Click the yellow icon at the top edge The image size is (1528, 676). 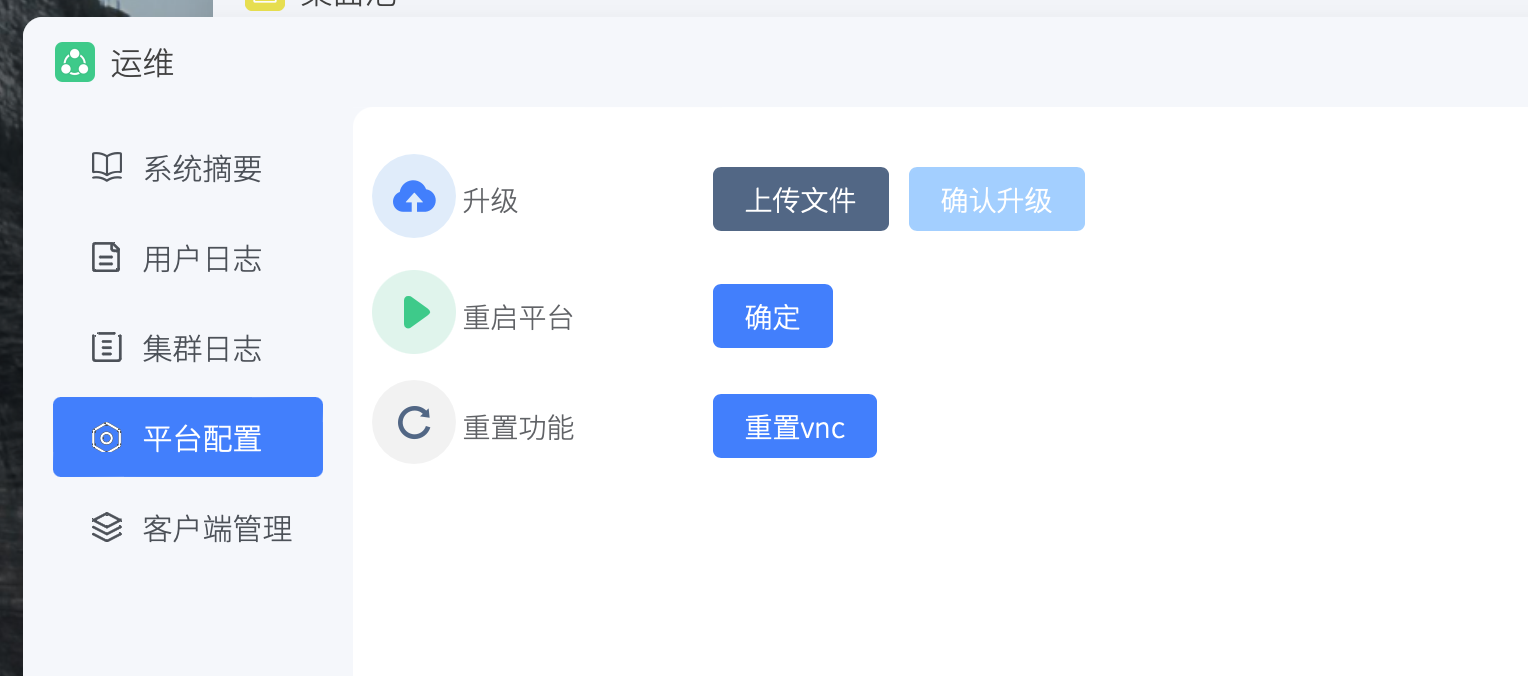[x=263, y=5]
